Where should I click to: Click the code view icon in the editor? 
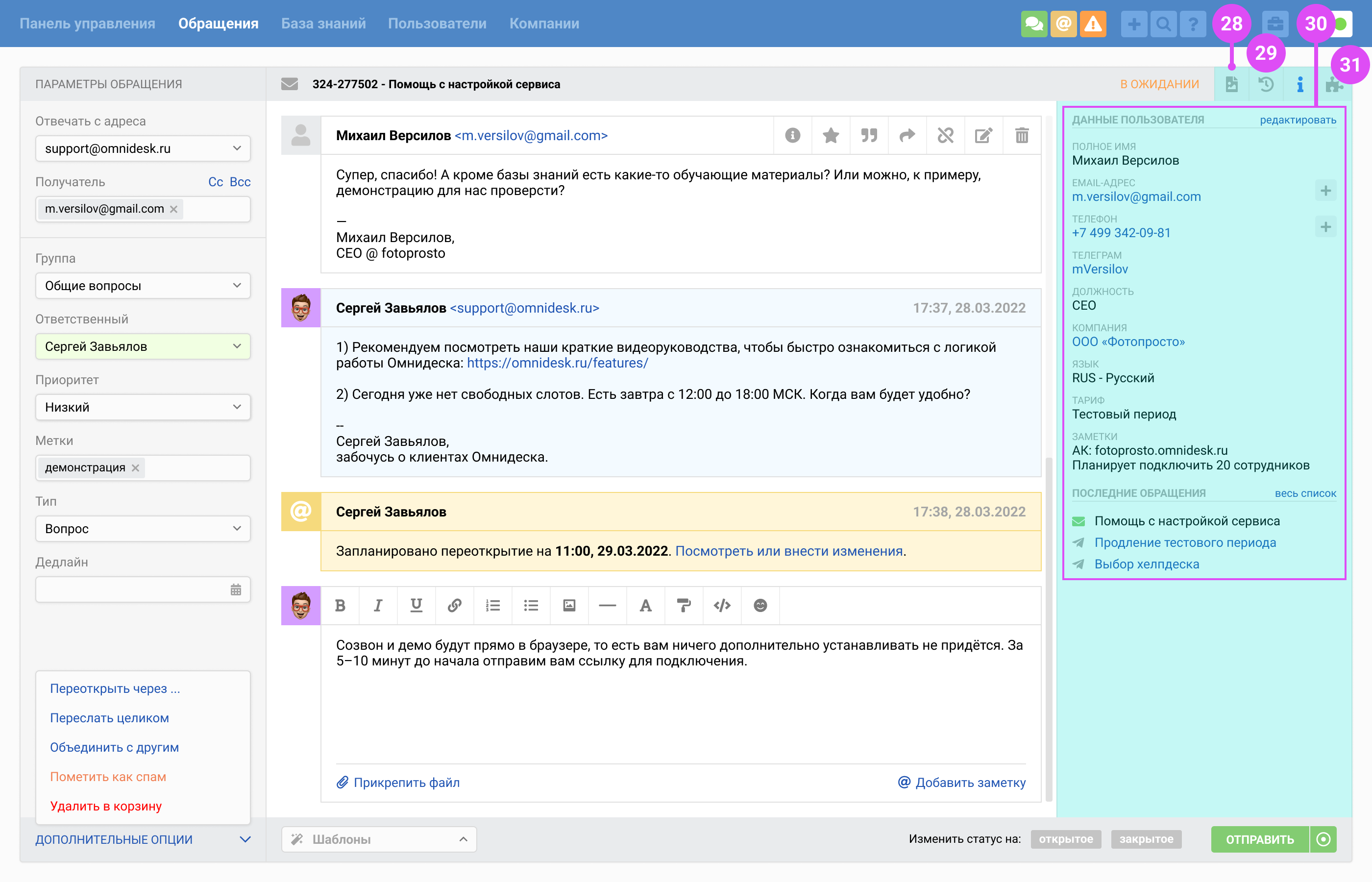point(721,605)
